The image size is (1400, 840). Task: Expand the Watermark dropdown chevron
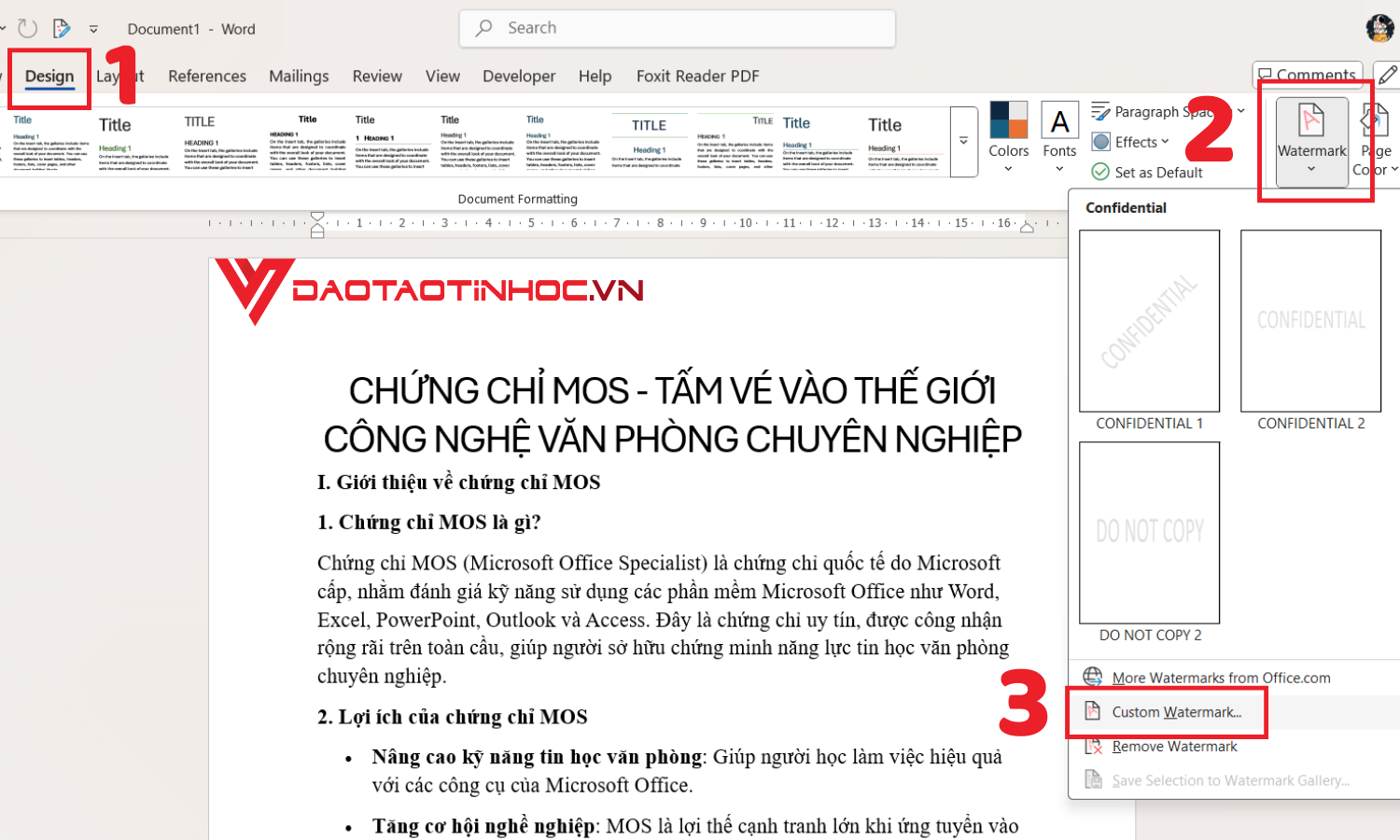(1311, 168)
